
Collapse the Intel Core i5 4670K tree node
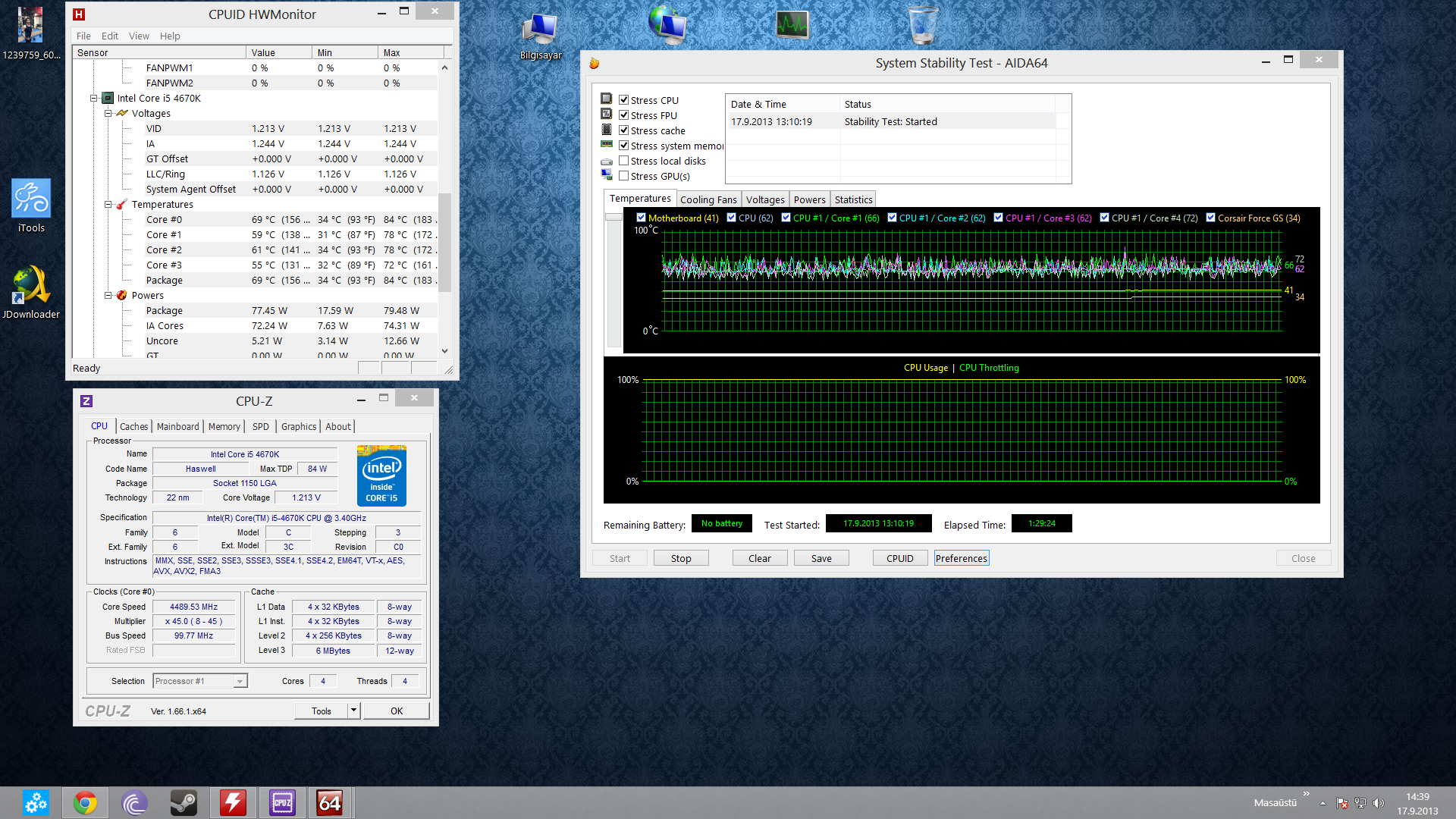[x=94, y=98]
